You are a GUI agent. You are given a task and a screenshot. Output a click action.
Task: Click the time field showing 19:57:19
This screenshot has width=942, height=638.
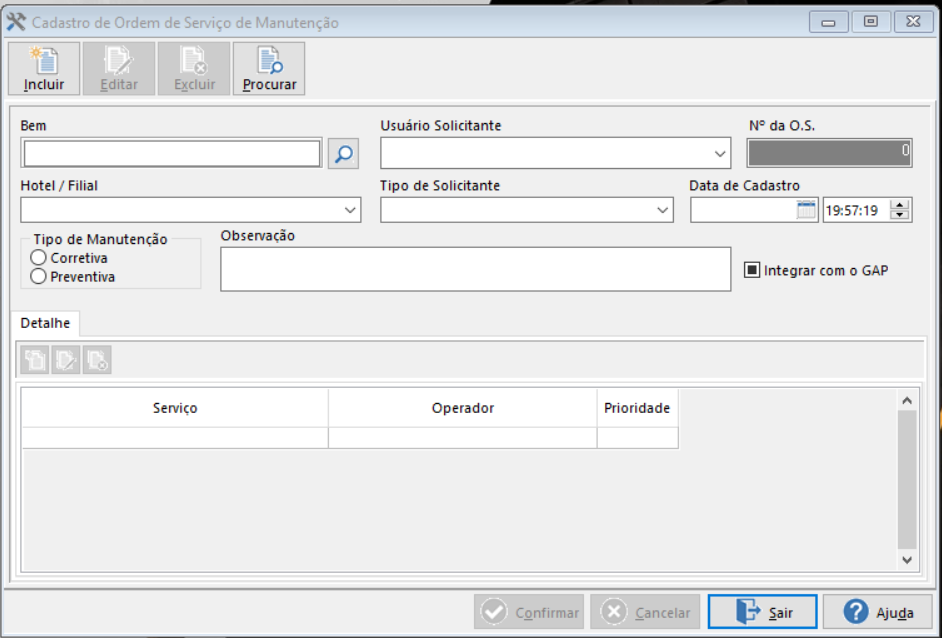tap(856, 210)
